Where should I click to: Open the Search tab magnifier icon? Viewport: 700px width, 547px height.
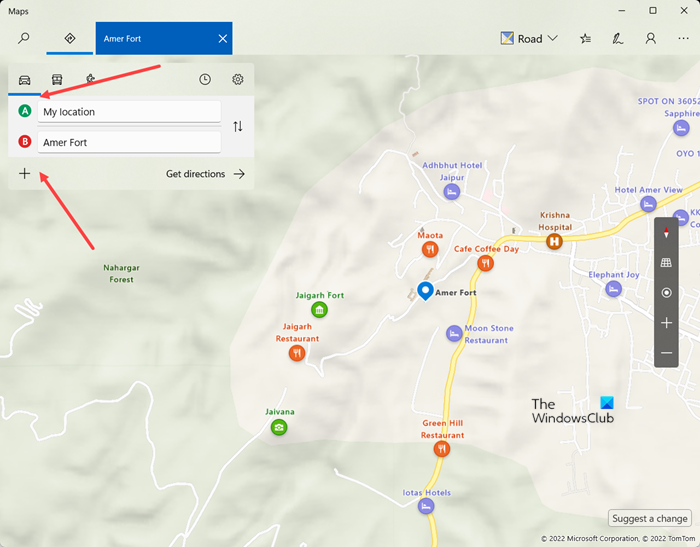point(23,38)
